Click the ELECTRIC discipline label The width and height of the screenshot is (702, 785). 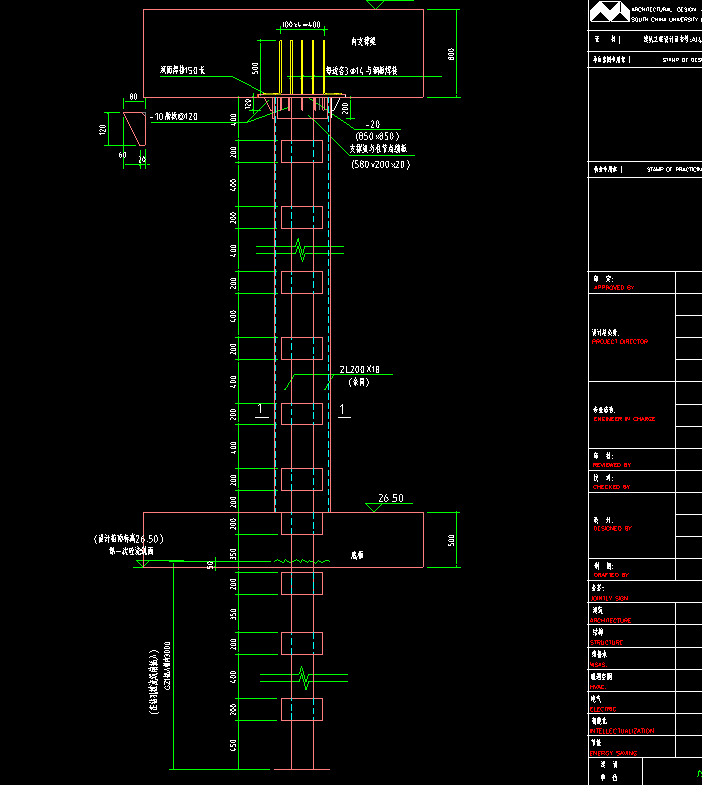click(x=603, y=709)
